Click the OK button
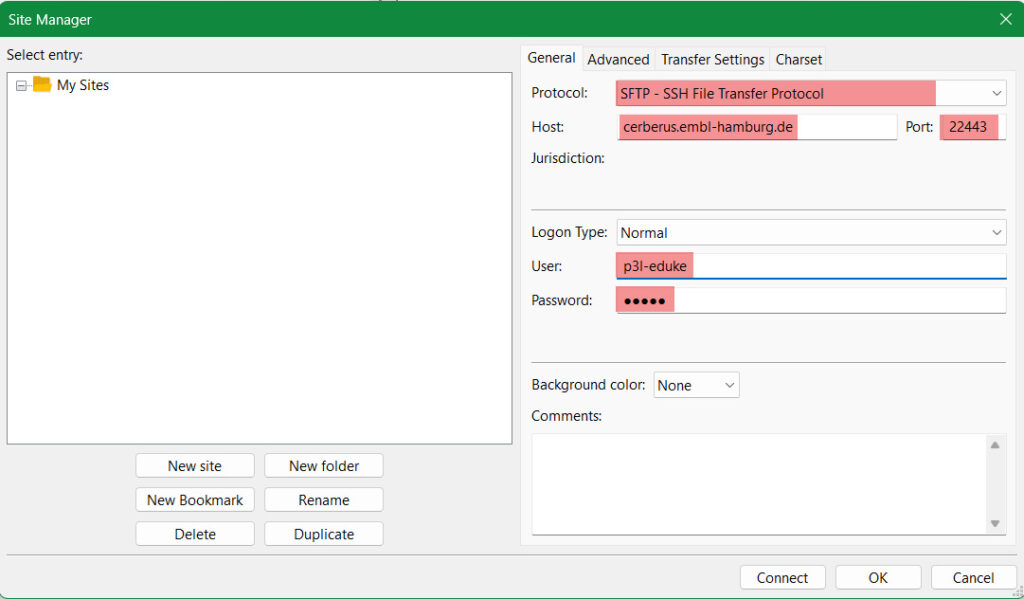This screenshot has height=599, width=1024. coord(877,577)
